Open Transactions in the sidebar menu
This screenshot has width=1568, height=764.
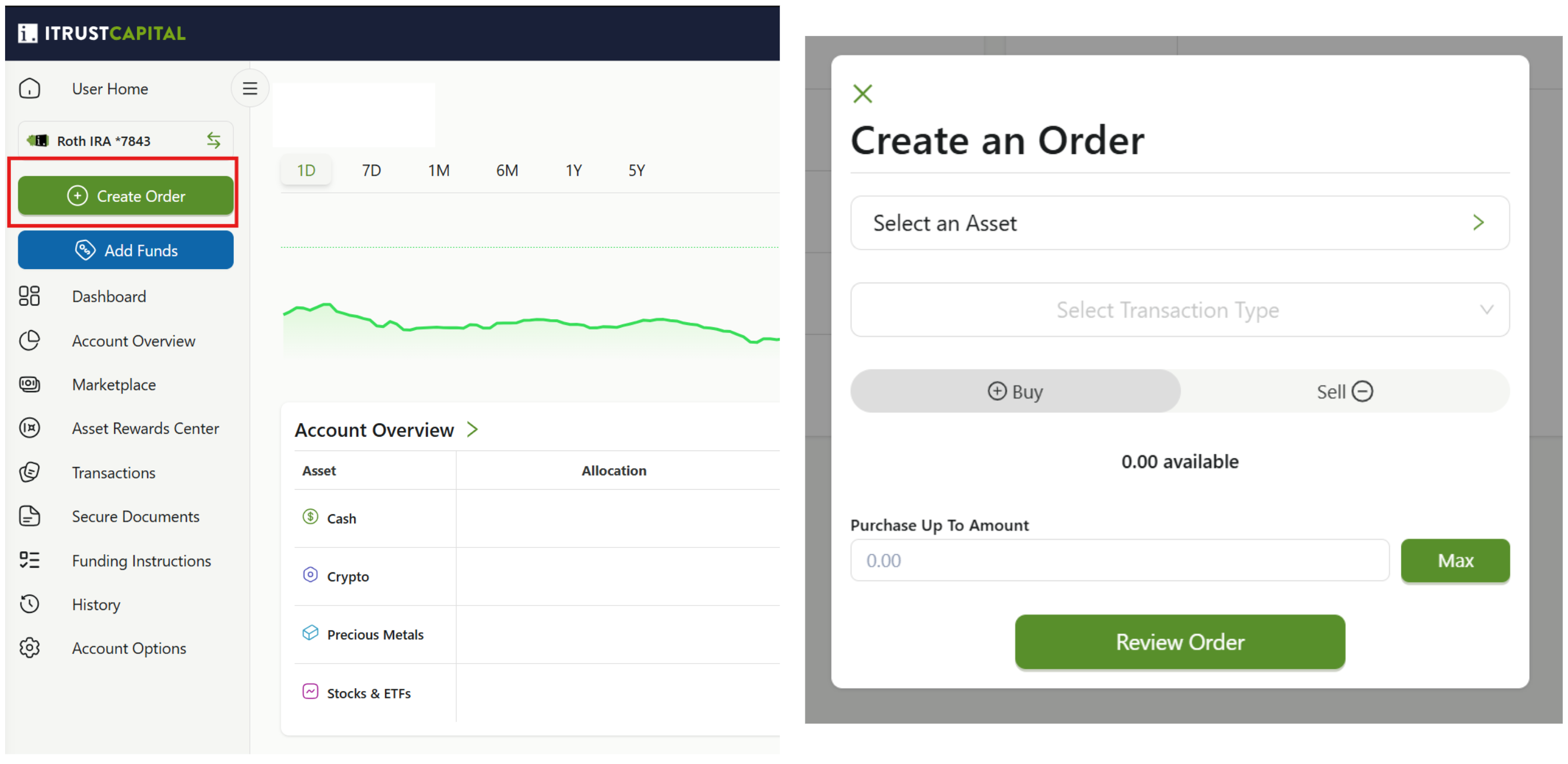114,473
